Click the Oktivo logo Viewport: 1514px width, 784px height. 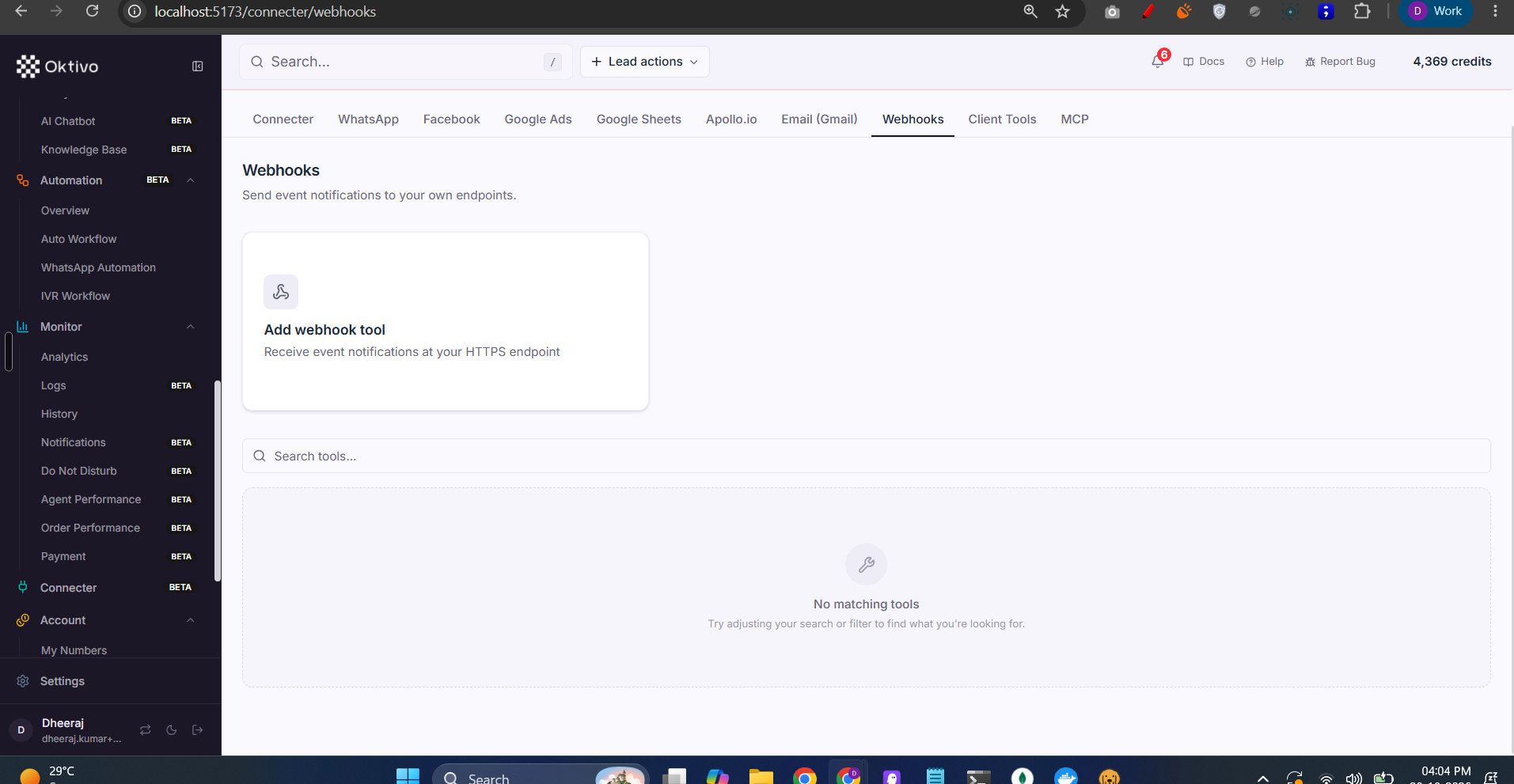(57, 66)
